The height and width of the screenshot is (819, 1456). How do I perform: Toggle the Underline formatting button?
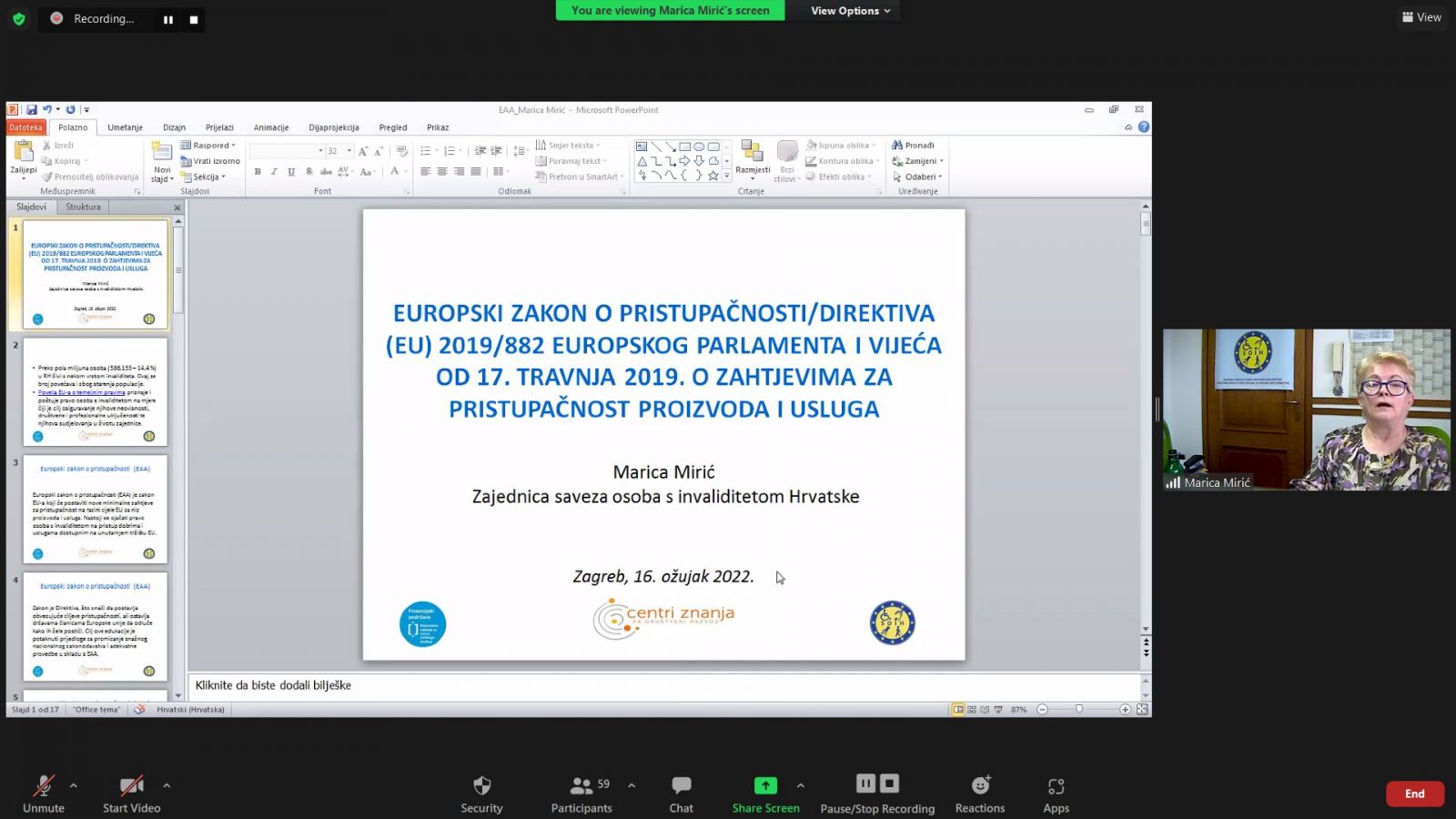point(291,171)
